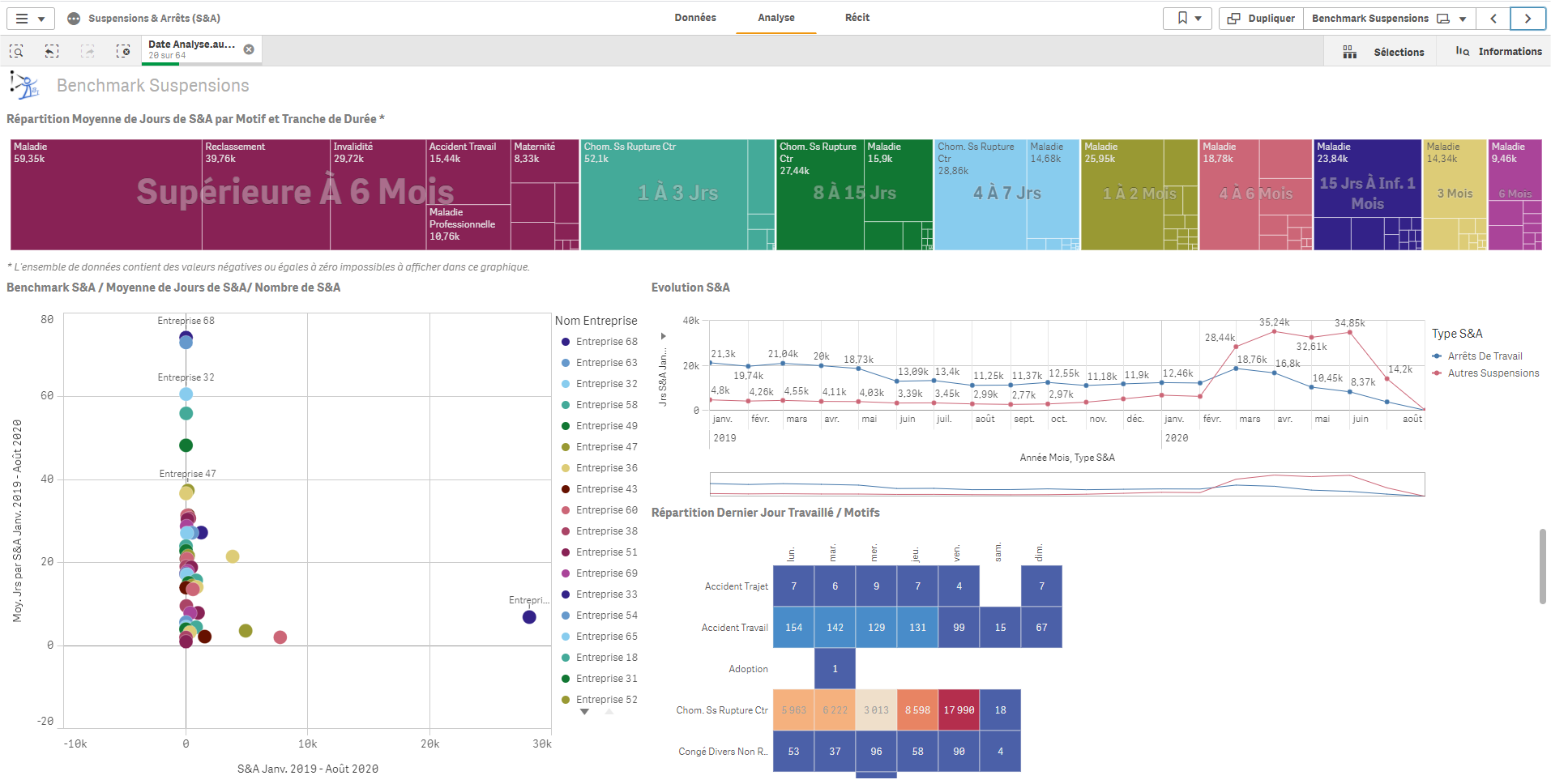Select the 17 990 heatmap cell
This screenshot has width=1551, height=784.
tap(959, 710)
